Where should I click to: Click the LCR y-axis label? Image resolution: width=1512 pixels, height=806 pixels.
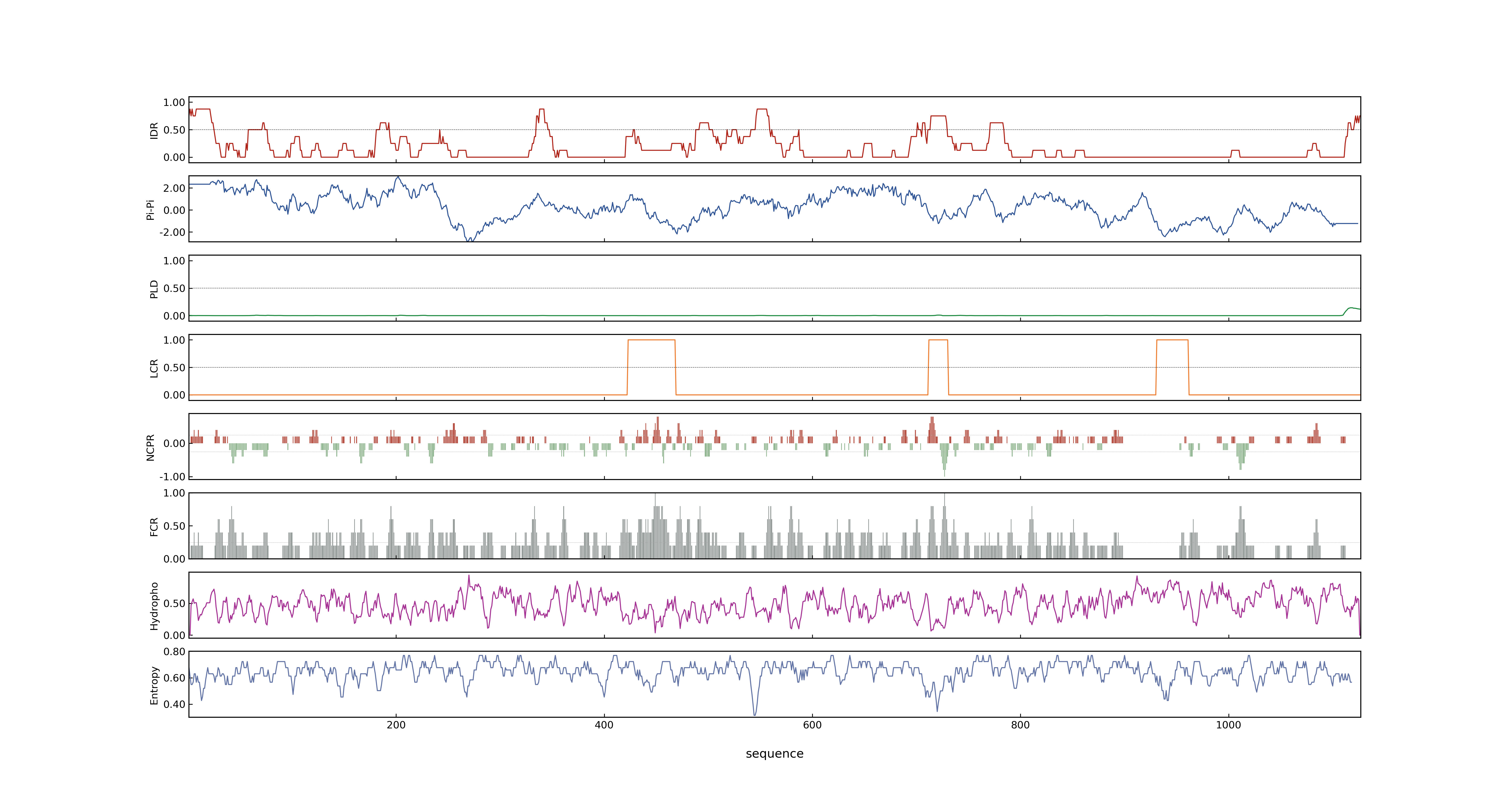(x=154, y=368)
